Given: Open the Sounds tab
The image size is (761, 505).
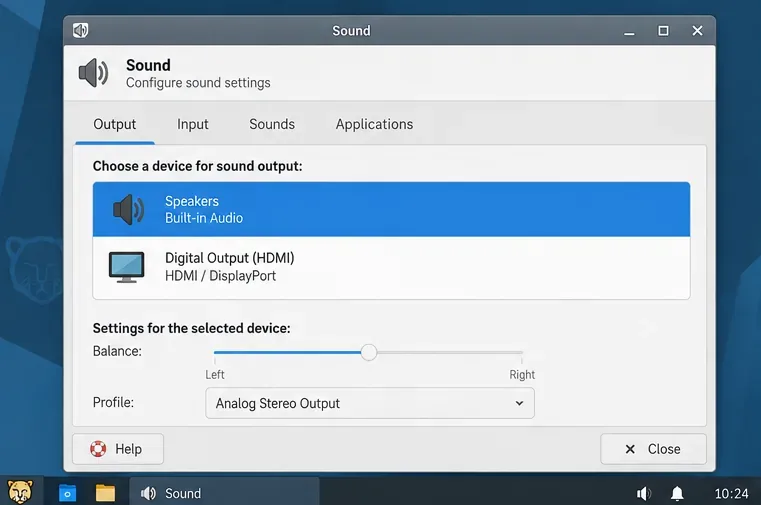Looking at the screenshot, I should click(x=272, y=124).
